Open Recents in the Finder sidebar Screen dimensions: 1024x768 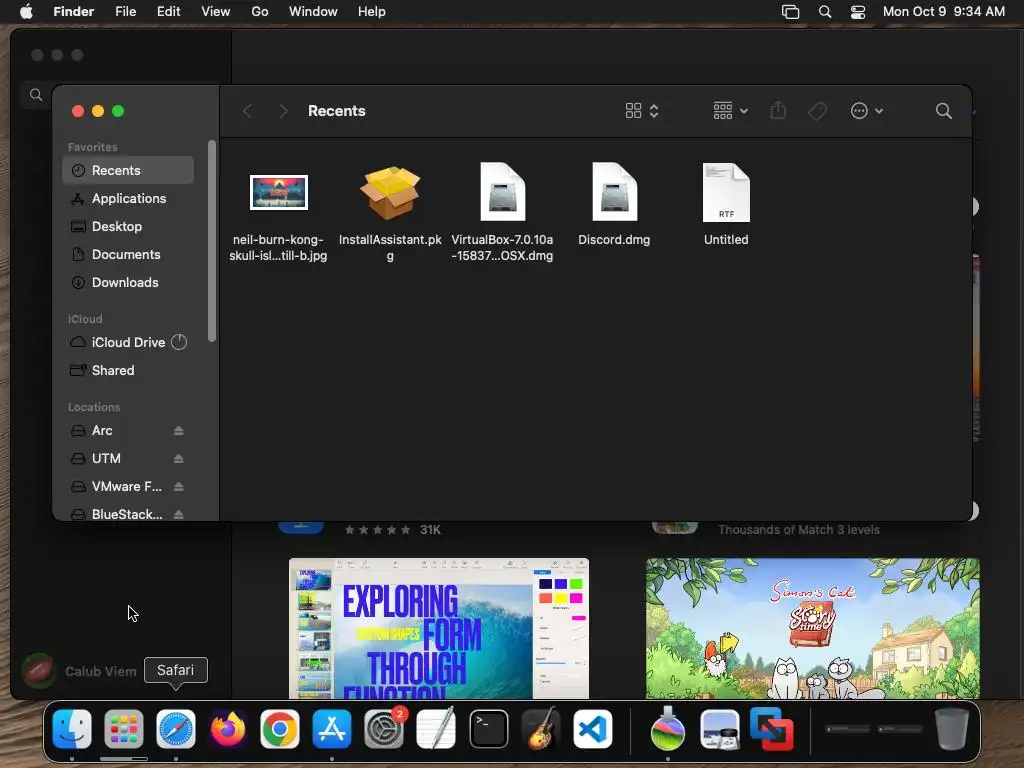coord(128,170)
